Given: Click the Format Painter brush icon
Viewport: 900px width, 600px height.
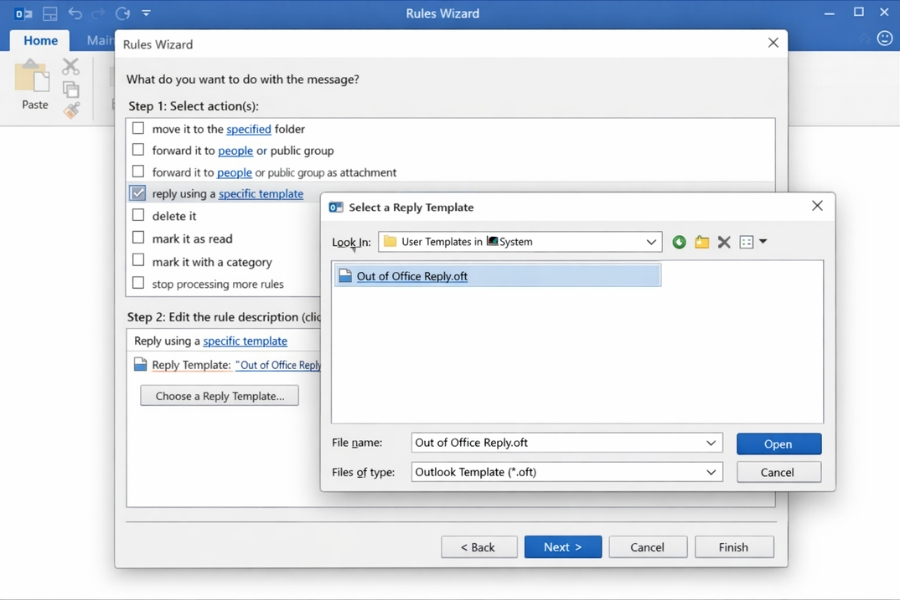Looking at the screenshot, I should [70, 111].
